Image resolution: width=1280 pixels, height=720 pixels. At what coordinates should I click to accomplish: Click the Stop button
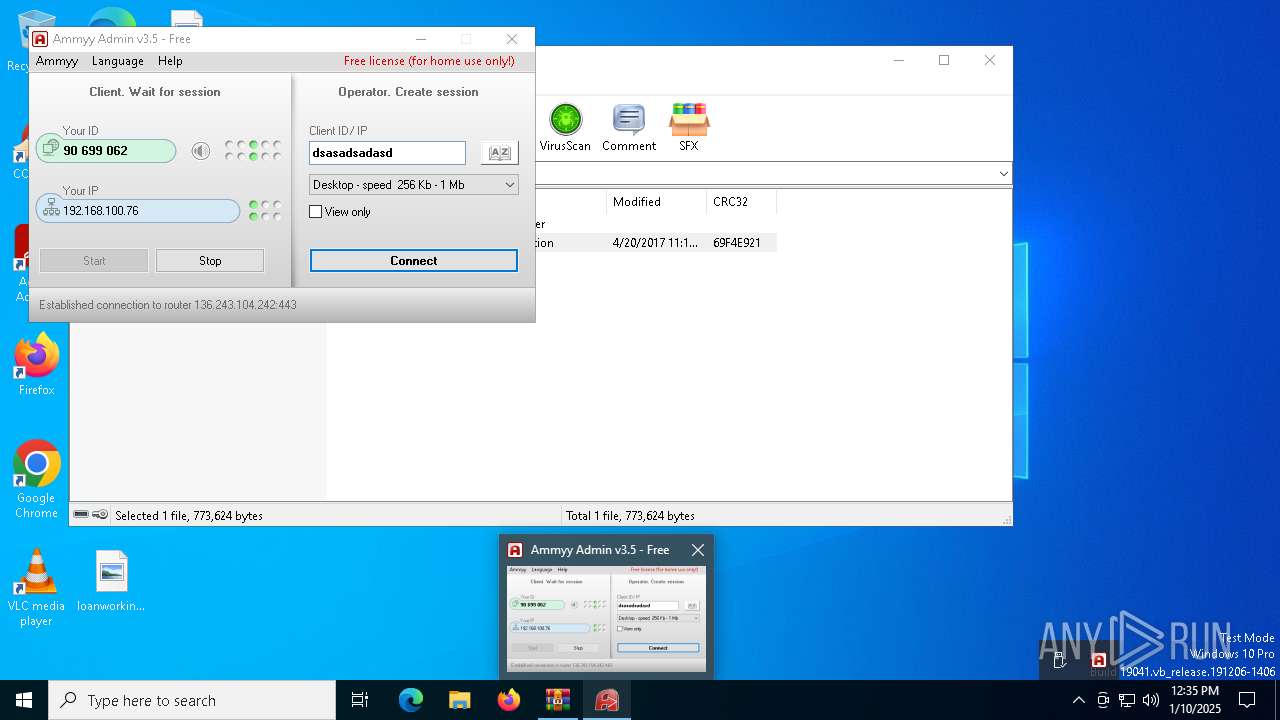210,261
